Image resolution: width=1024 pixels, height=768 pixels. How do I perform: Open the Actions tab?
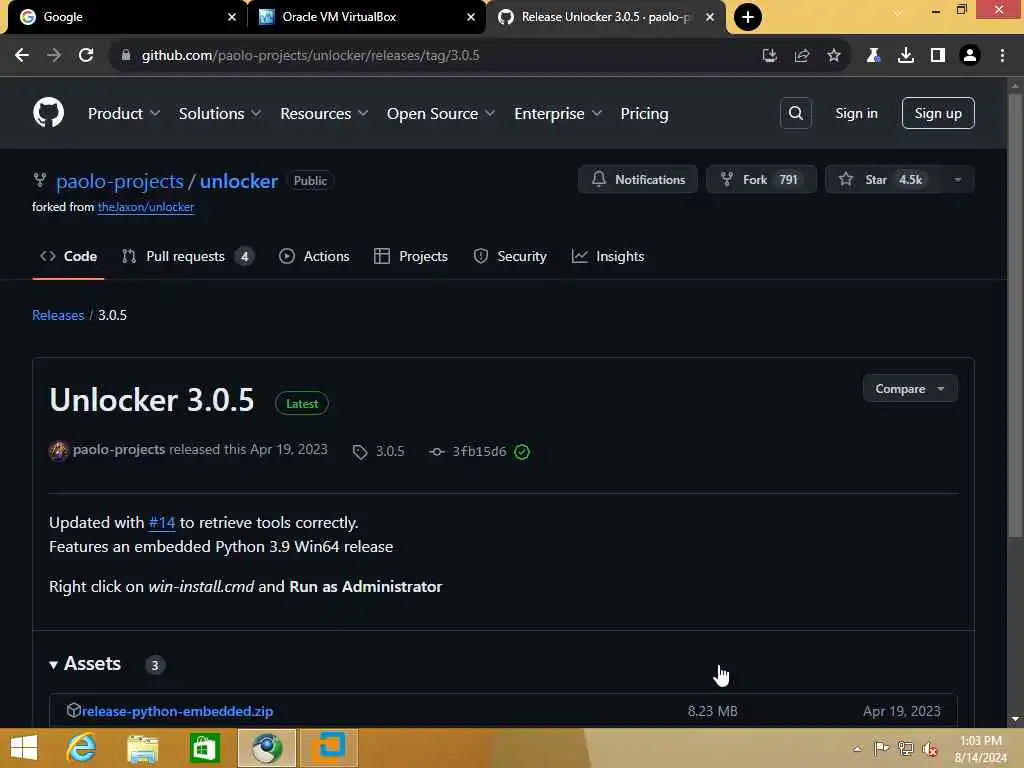click(x=314, y=256)
